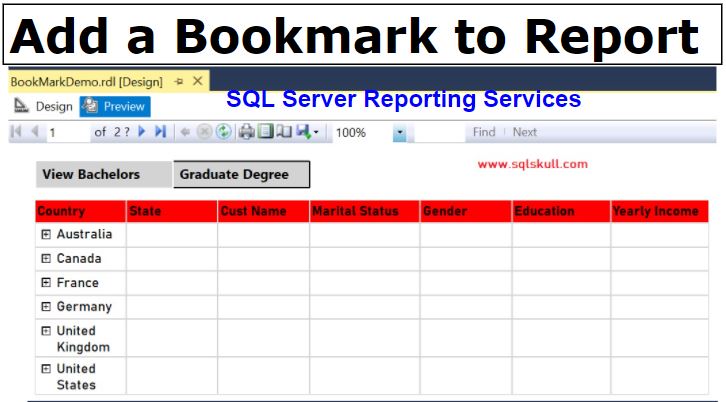Click the Canada country text
This screenshot has width=726, height=402.
[x=79, y=258]
